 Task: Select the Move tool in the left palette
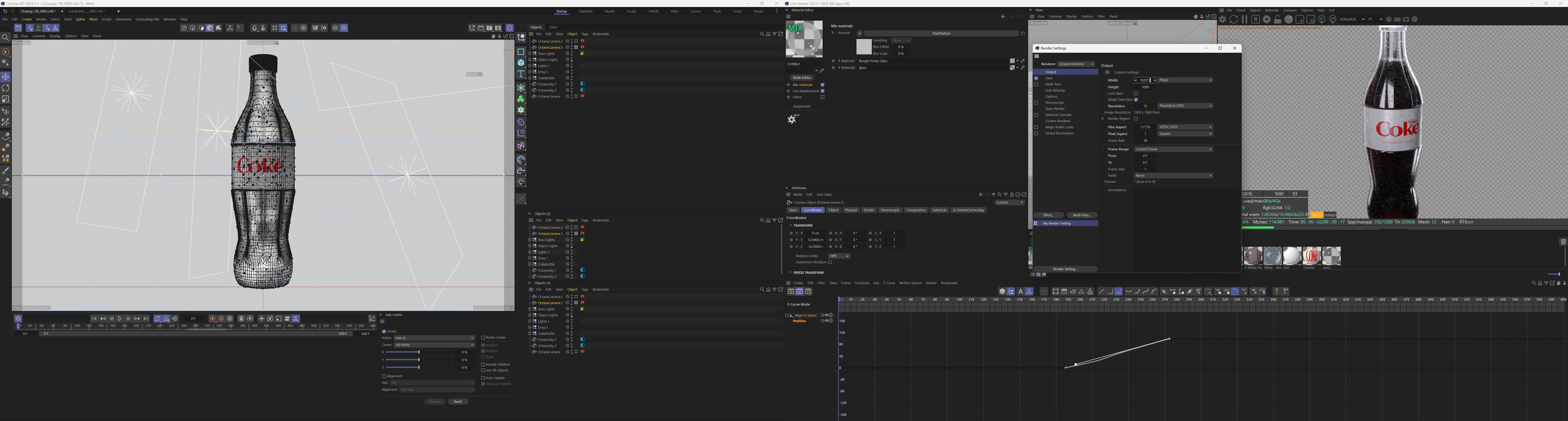point(6,77)
